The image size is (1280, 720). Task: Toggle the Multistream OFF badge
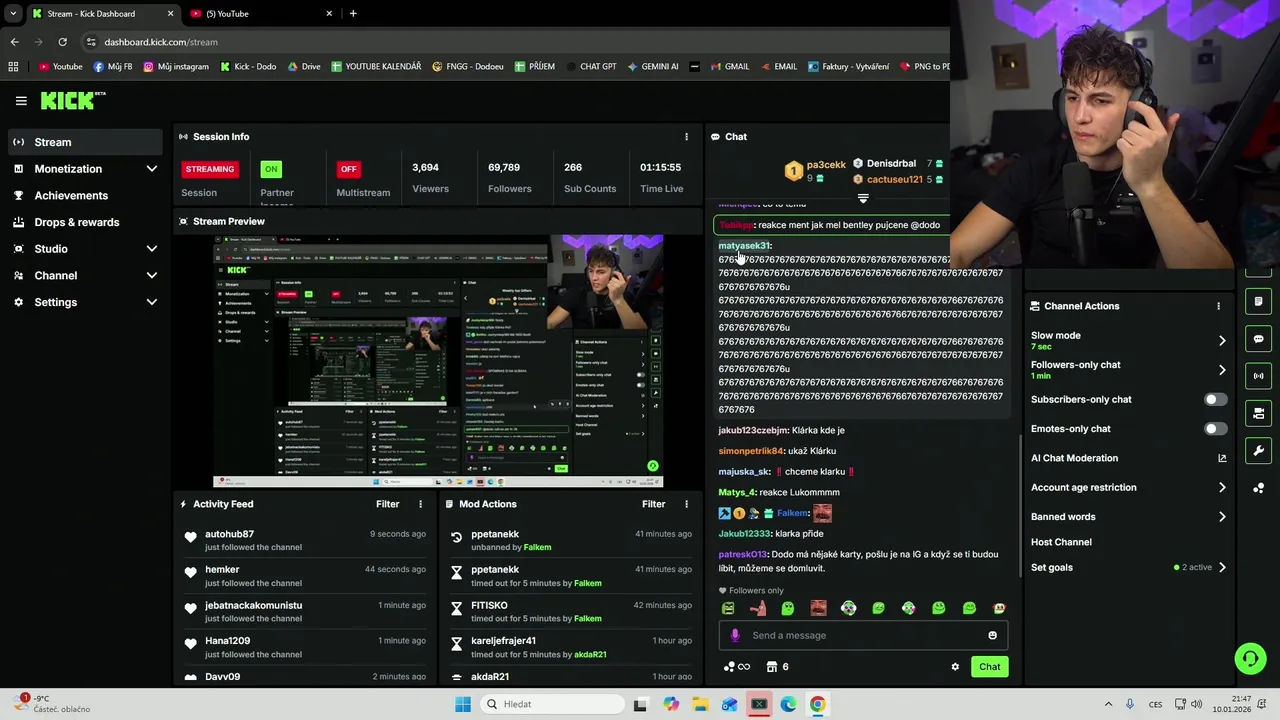tap(348, 169)
